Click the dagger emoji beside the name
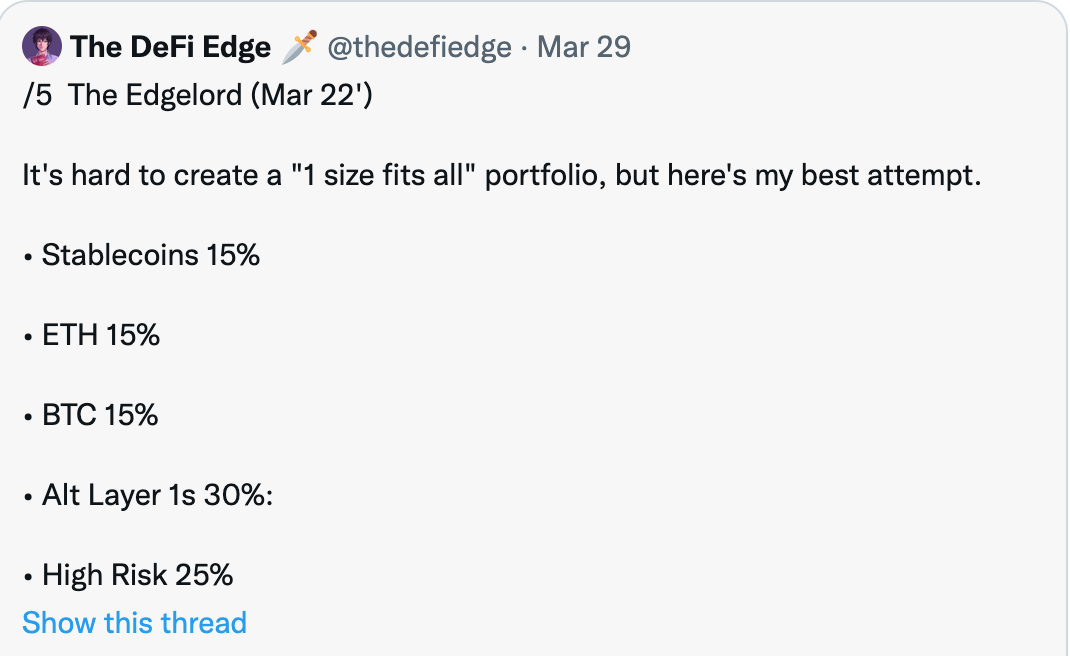The image size is (1070, 656). point(299,46)
